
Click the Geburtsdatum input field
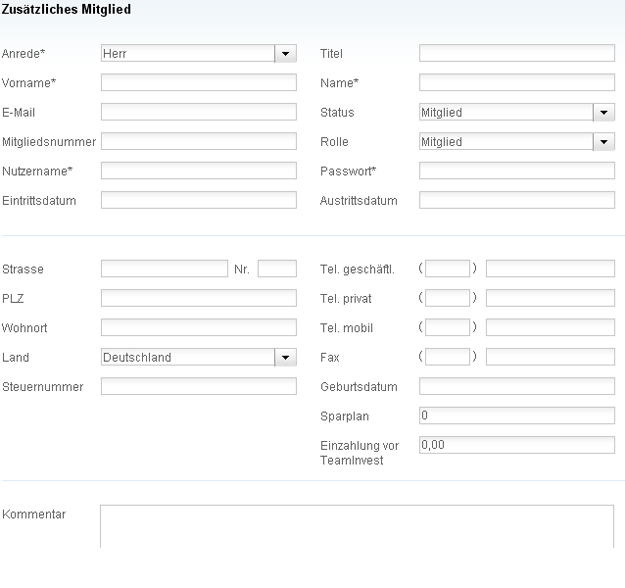tap(517, 386)
